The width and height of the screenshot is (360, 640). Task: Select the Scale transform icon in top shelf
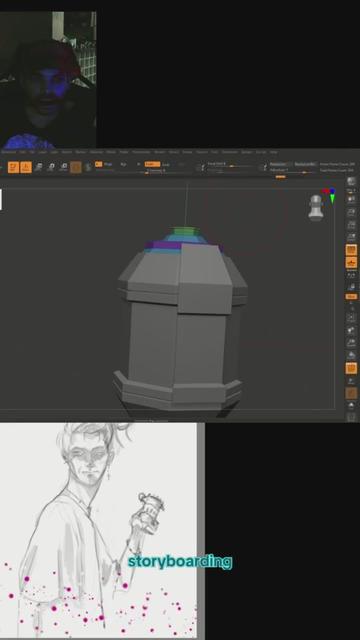coord(51,167)
